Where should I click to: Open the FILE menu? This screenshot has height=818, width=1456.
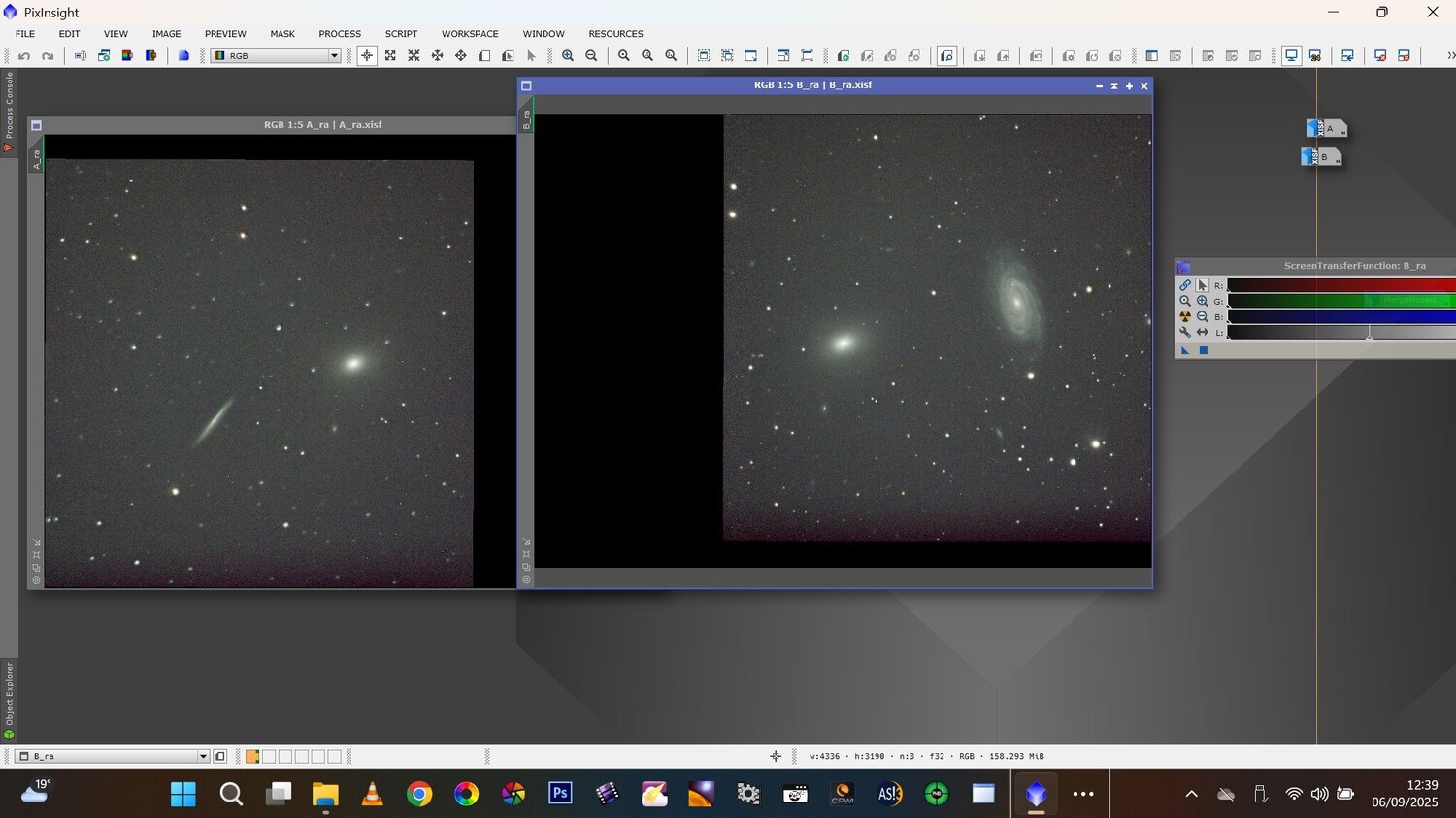25,34
